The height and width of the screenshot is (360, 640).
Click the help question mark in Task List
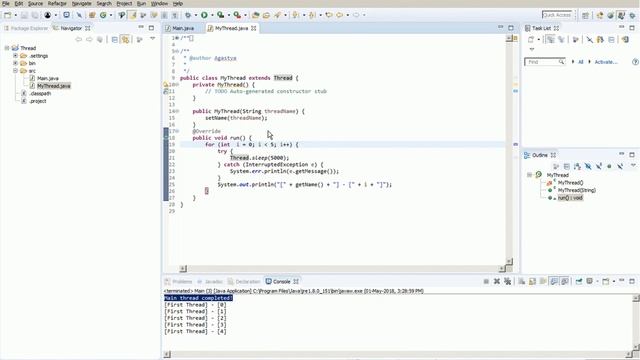[635, 62]
